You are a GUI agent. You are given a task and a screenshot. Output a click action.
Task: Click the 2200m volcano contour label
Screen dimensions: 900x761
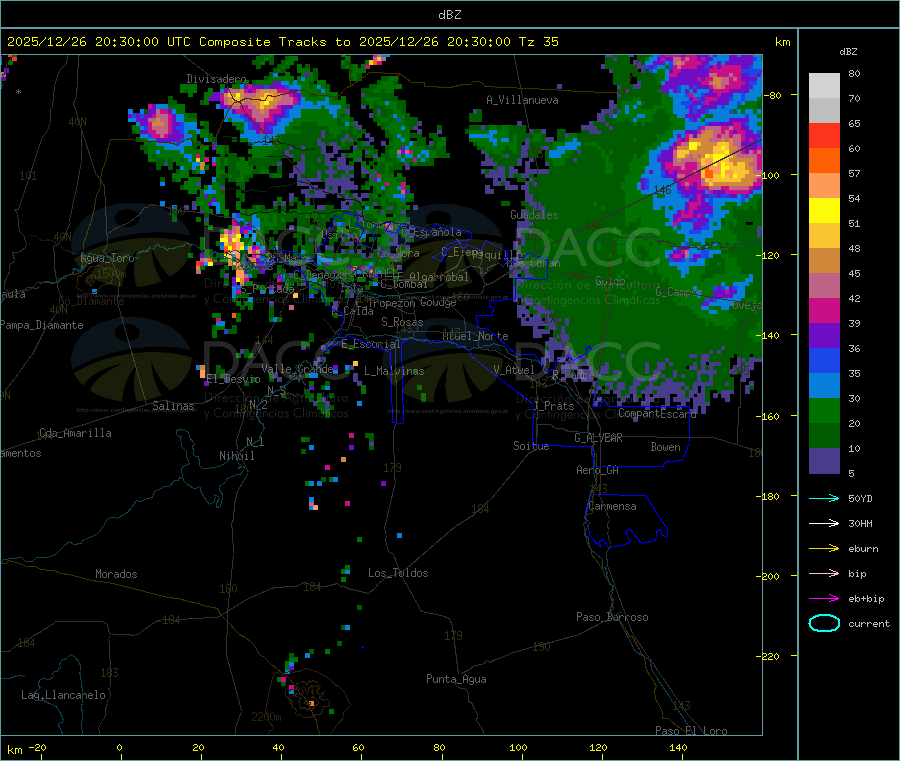[x=266, y=717]
